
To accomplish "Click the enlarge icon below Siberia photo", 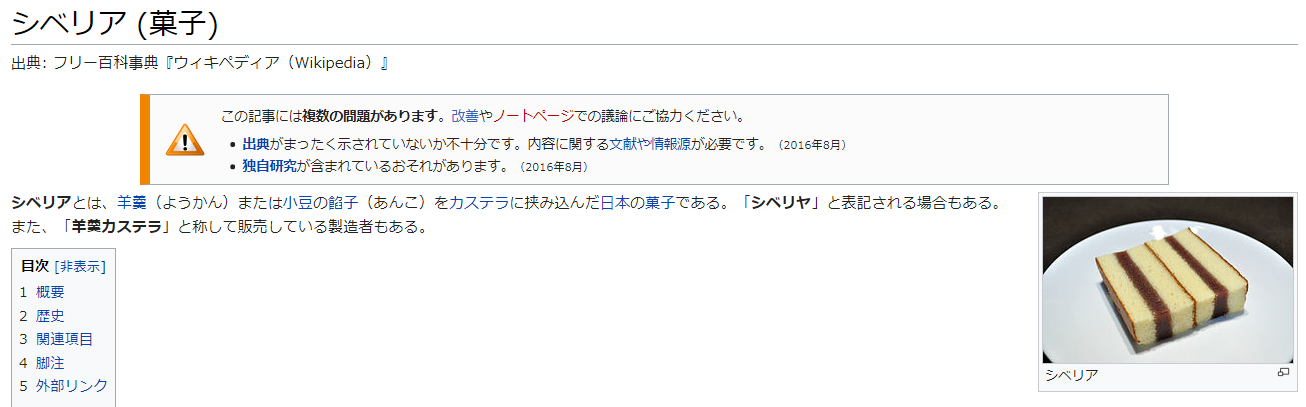I will pyautogui.click(x=1283, y=373).
